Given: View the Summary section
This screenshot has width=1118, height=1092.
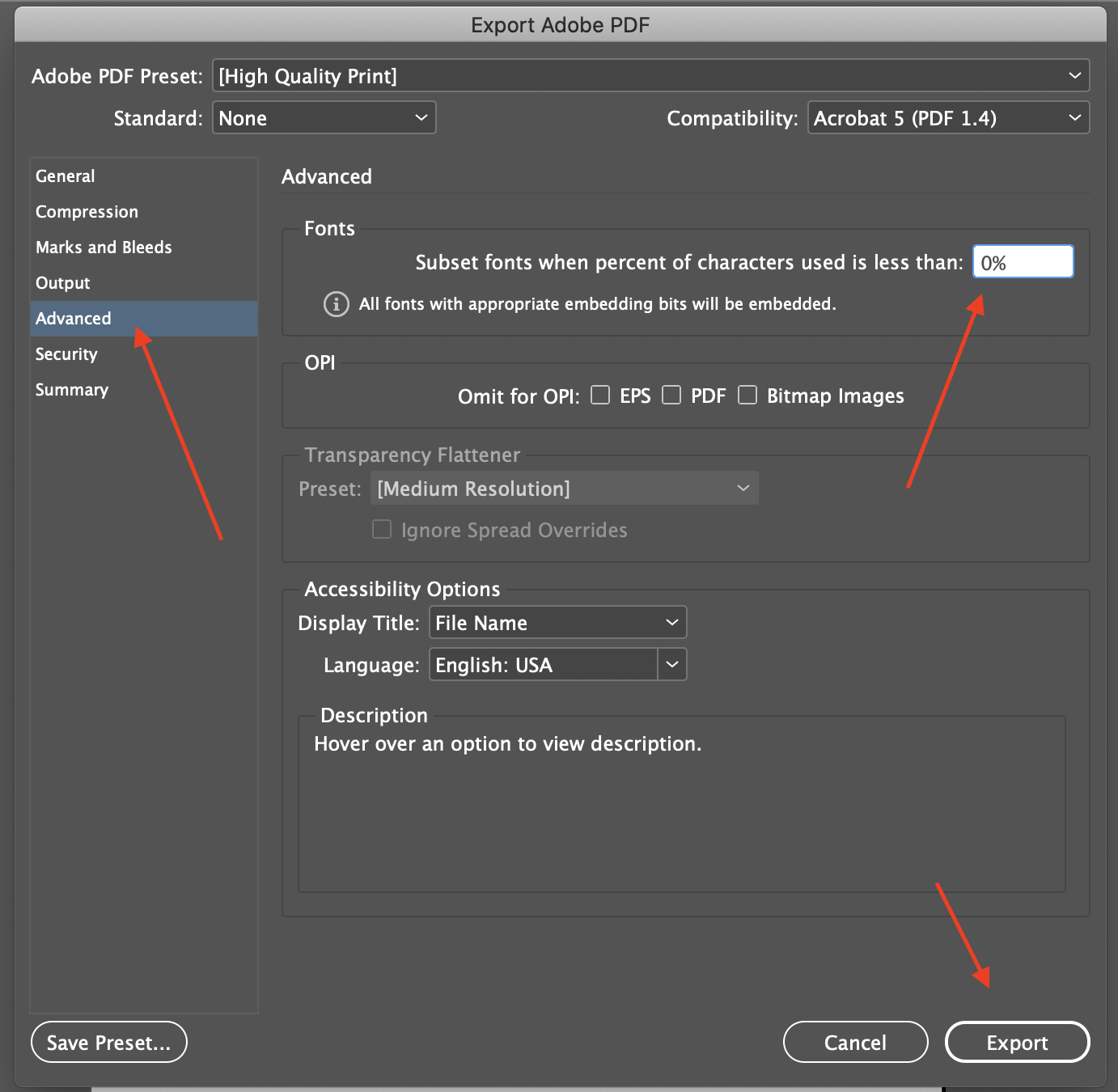Looking at the screenshot, I should pos(144,389).
